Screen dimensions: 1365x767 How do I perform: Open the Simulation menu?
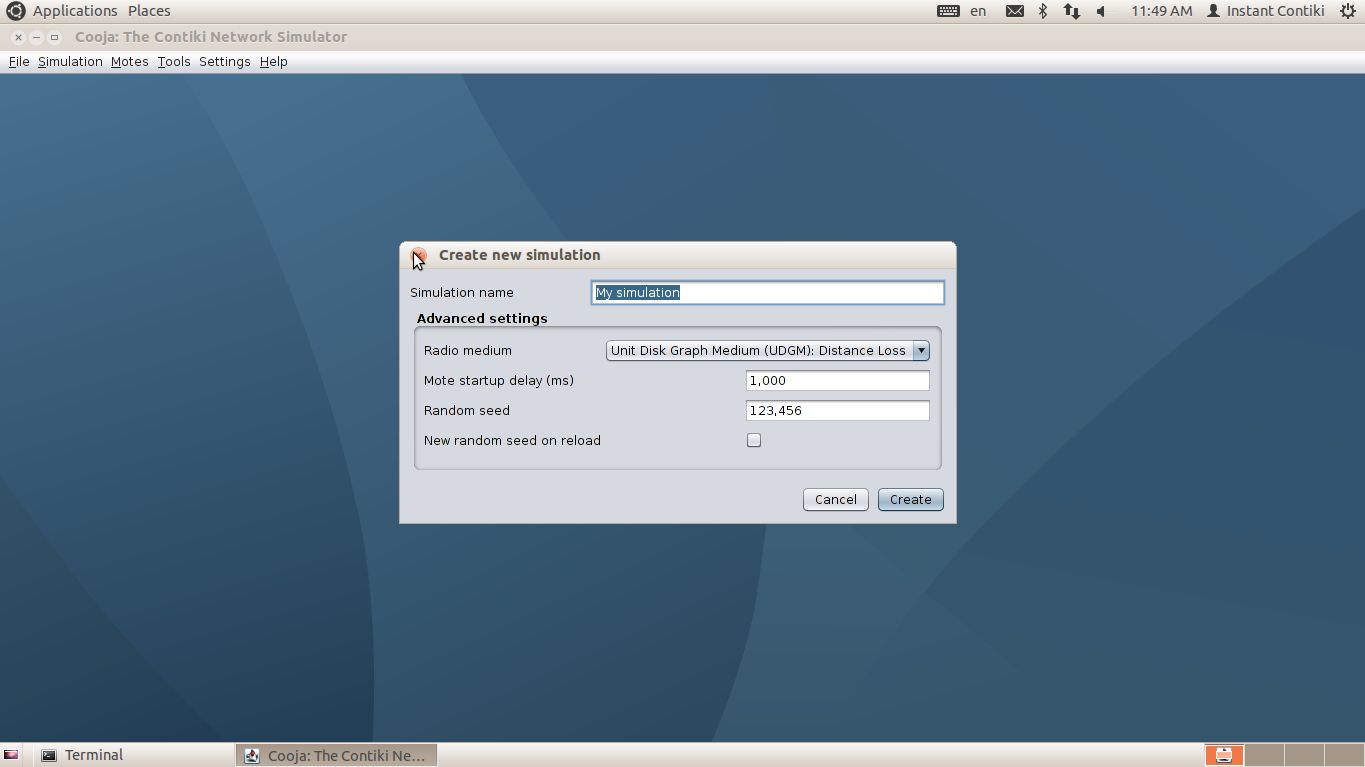(70, 62)
